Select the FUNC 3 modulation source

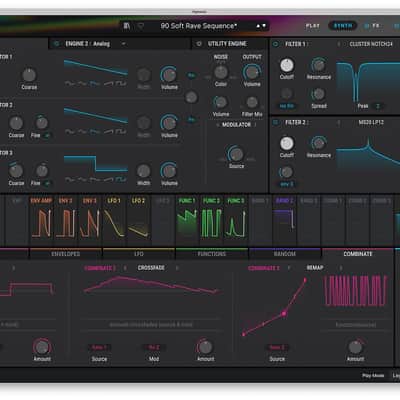(x=236, y=220)
